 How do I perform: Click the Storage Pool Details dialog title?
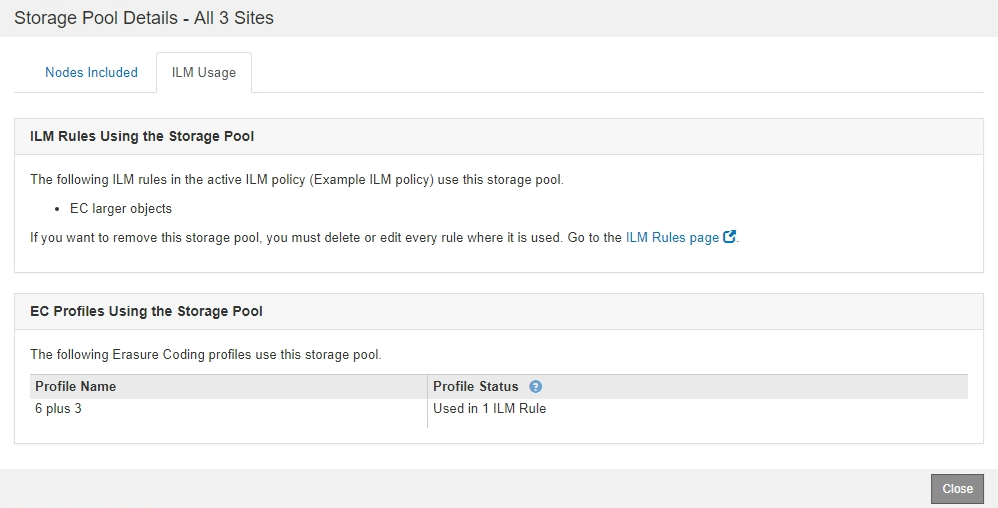[x=144, y=18]
